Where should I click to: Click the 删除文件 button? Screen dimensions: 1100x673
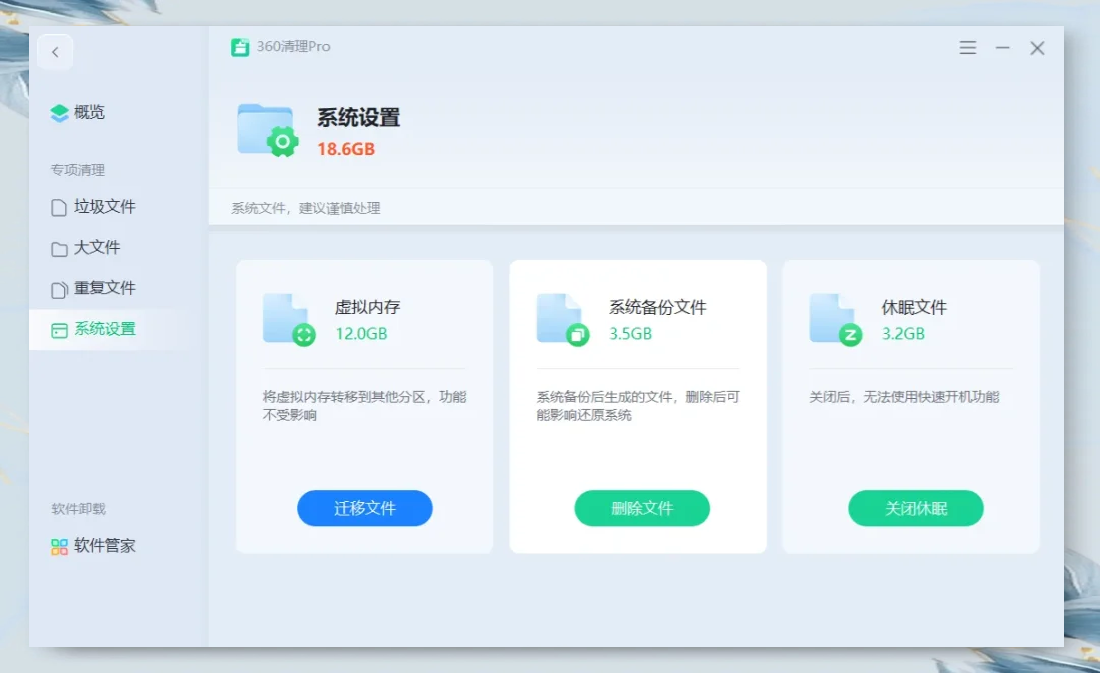pyautogui.click(x=642, y=508)
